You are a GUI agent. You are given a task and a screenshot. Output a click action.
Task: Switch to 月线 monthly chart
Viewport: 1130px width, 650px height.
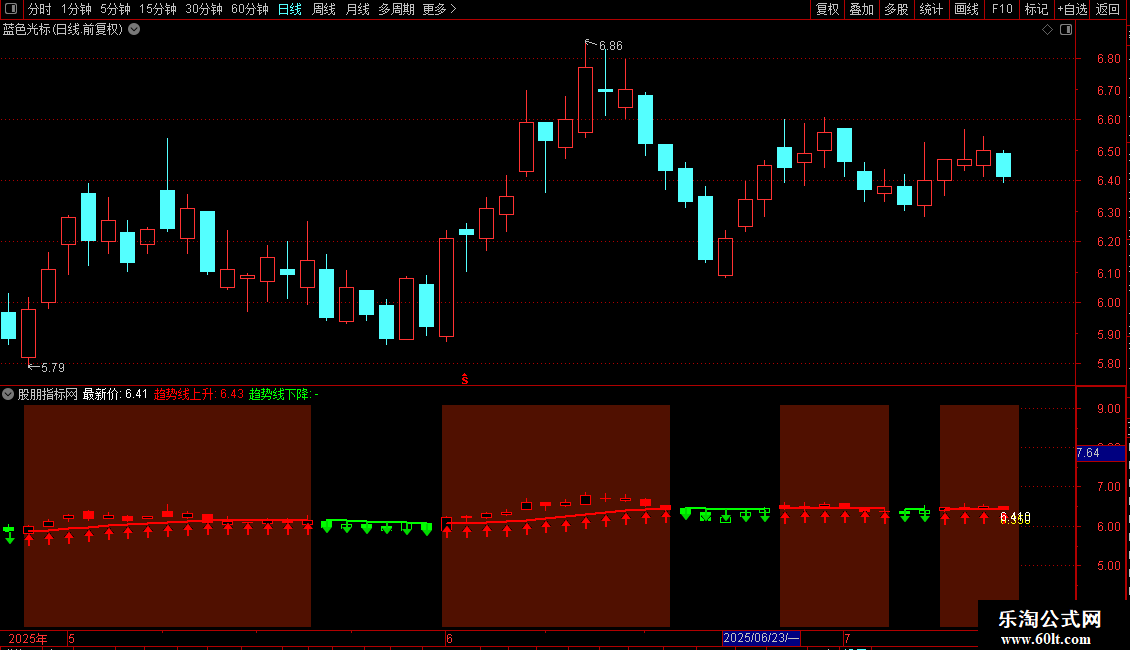[357, 9]
